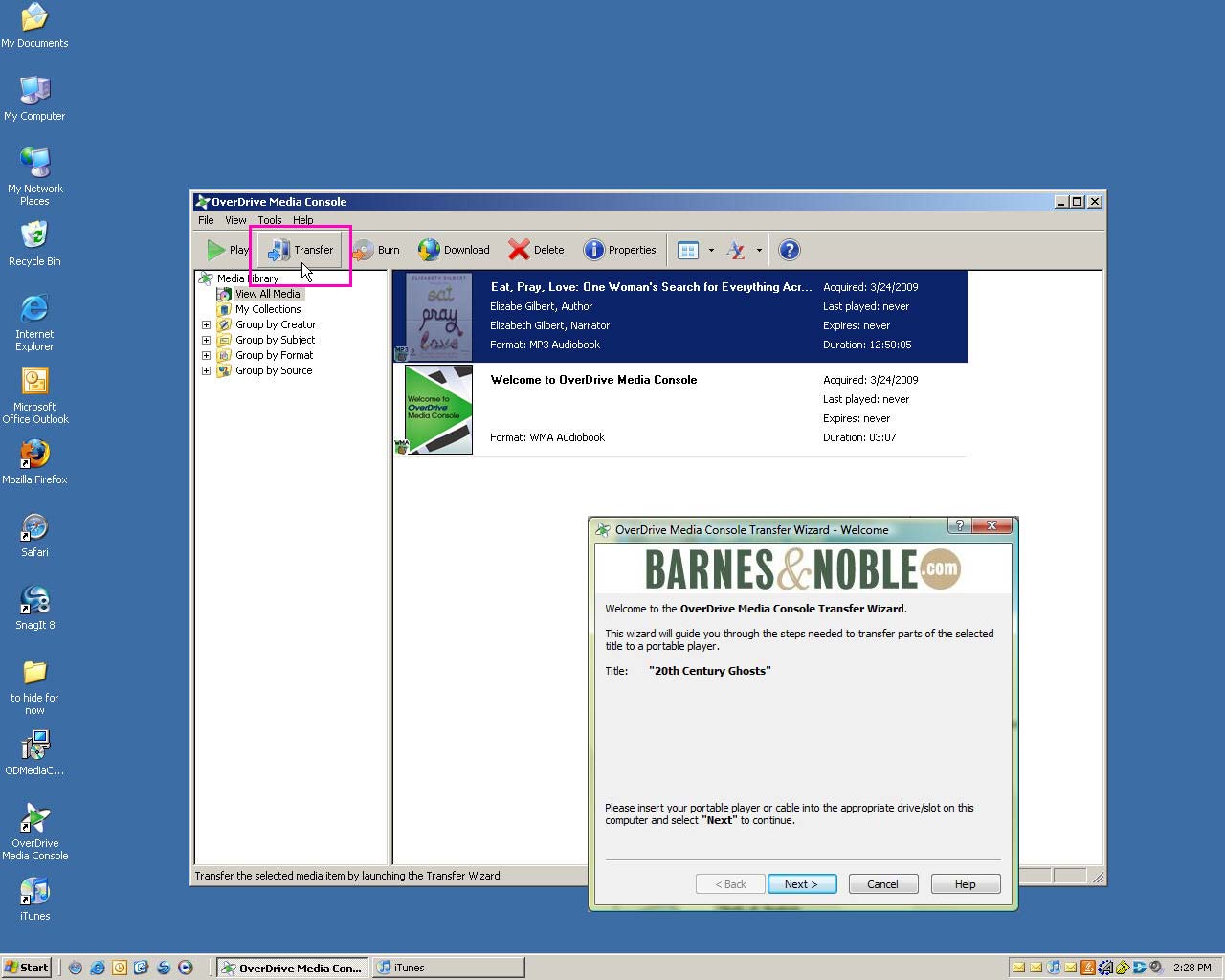Open the View menu
Image resolution: width=1225 pixels, height=980 pixels.
coord(235,220)
